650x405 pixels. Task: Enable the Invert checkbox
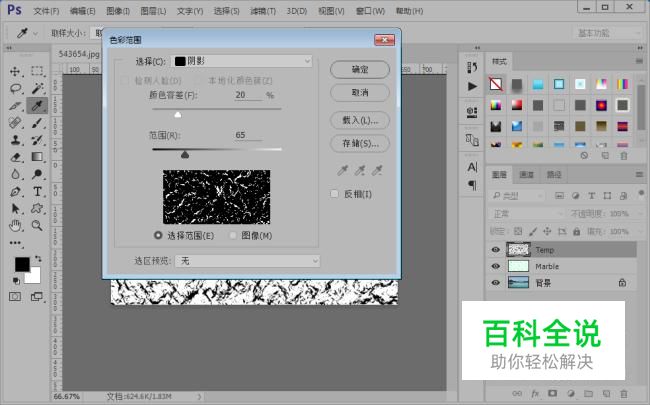pos(335,194)
